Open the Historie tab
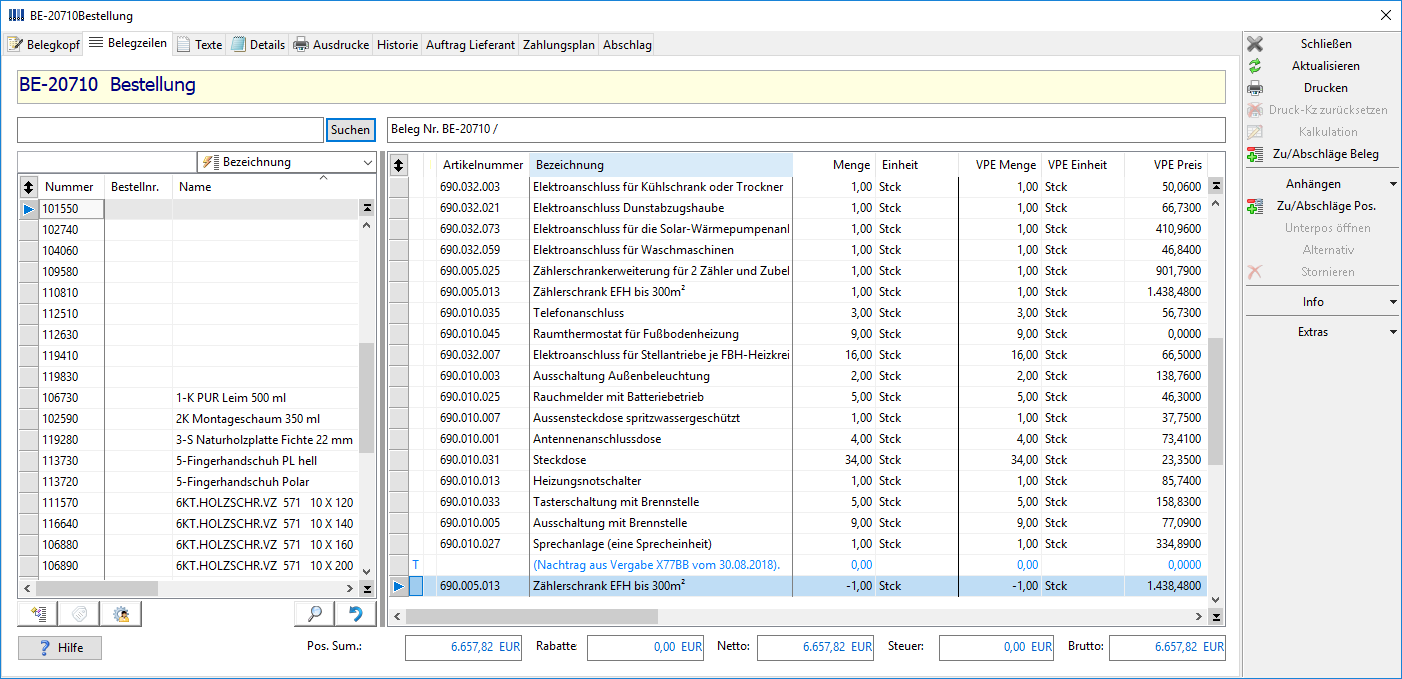Image resolution: width=1402 pixels, height=679 pixels. point(397,44)
